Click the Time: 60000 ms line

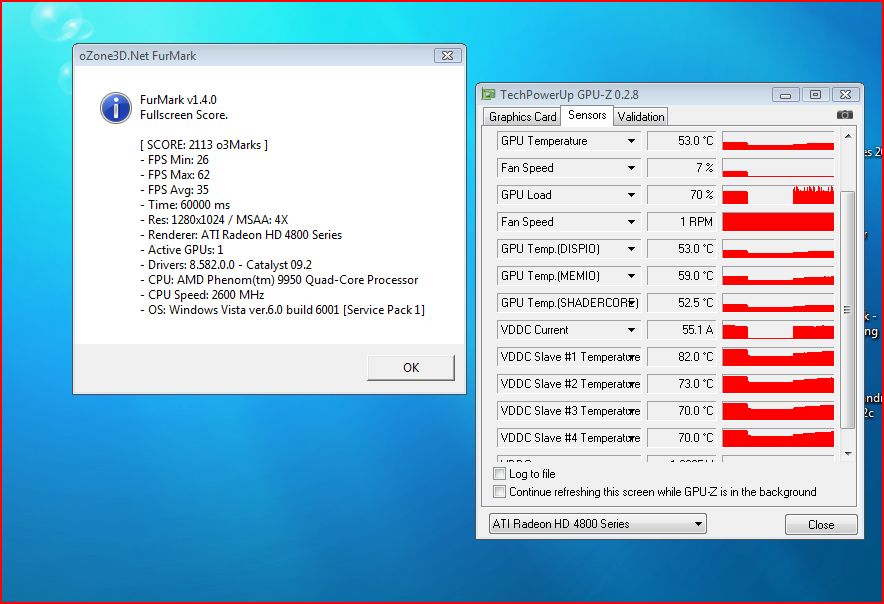[x=185, y=205]
